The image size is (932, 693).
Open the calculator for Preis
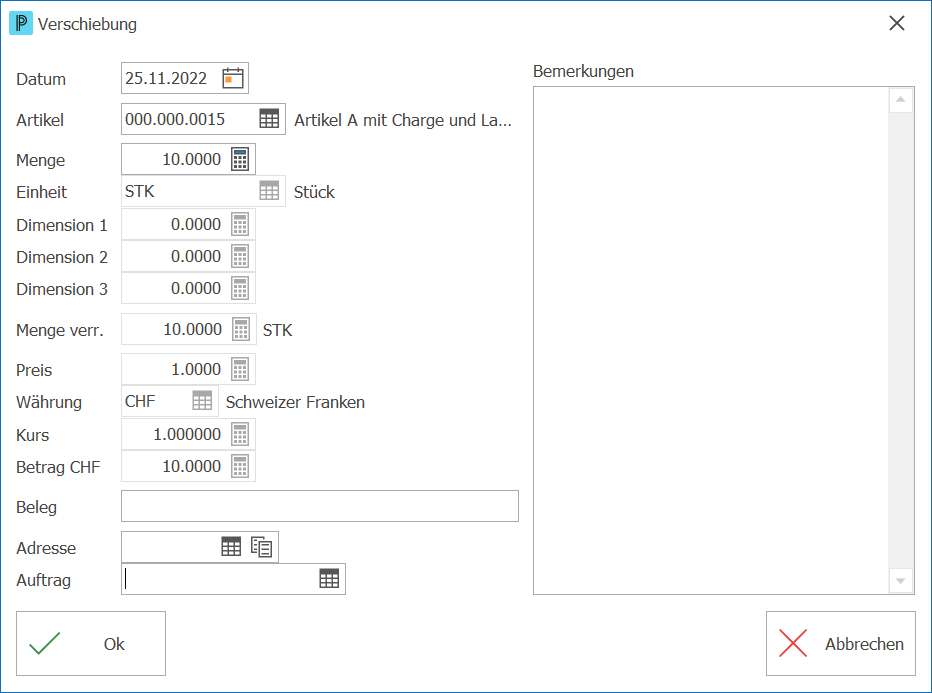tap(240, 370)
